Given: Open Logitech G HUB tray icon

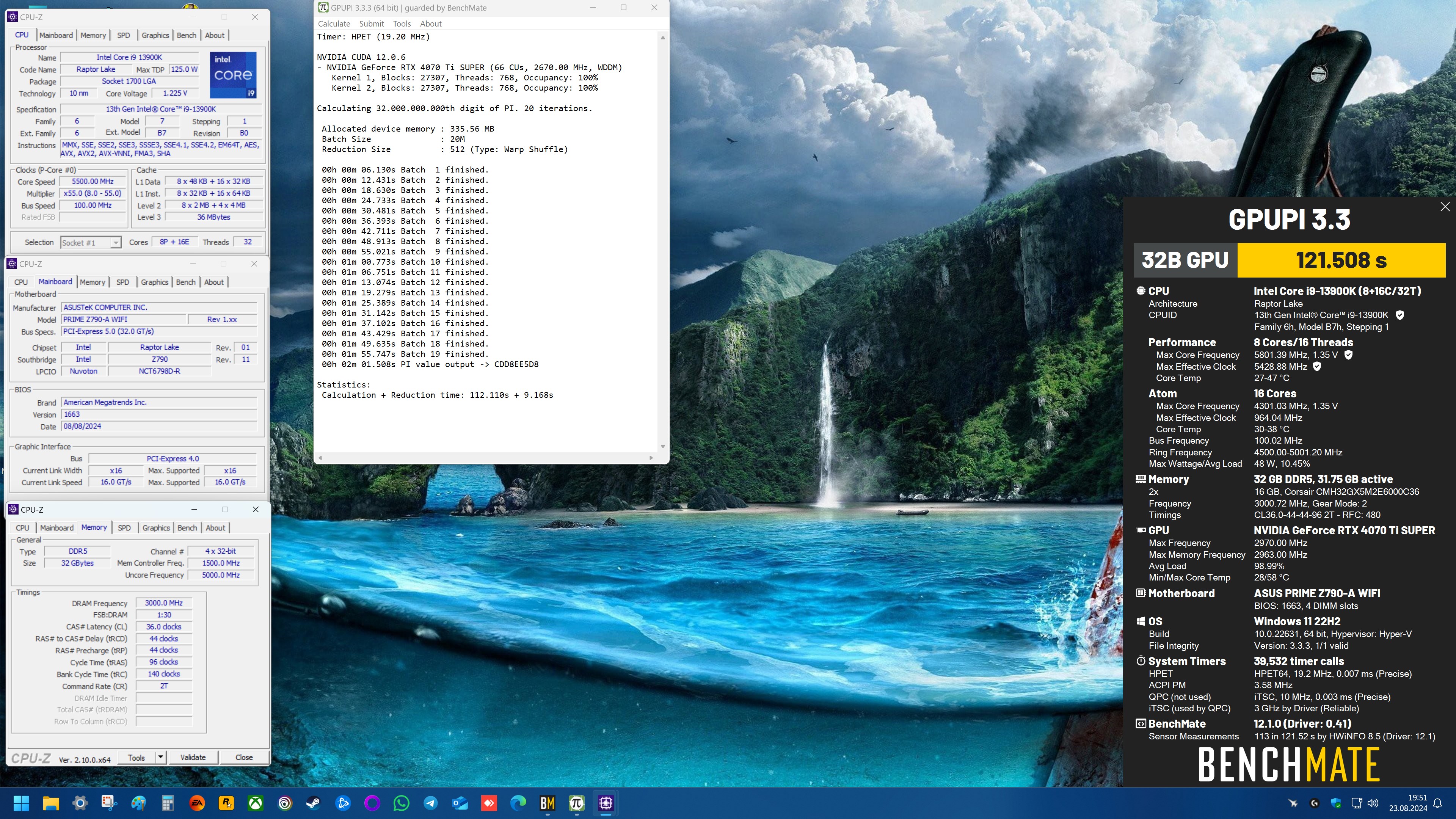Looking at the screenshot, I should (x=1315, y=803).
